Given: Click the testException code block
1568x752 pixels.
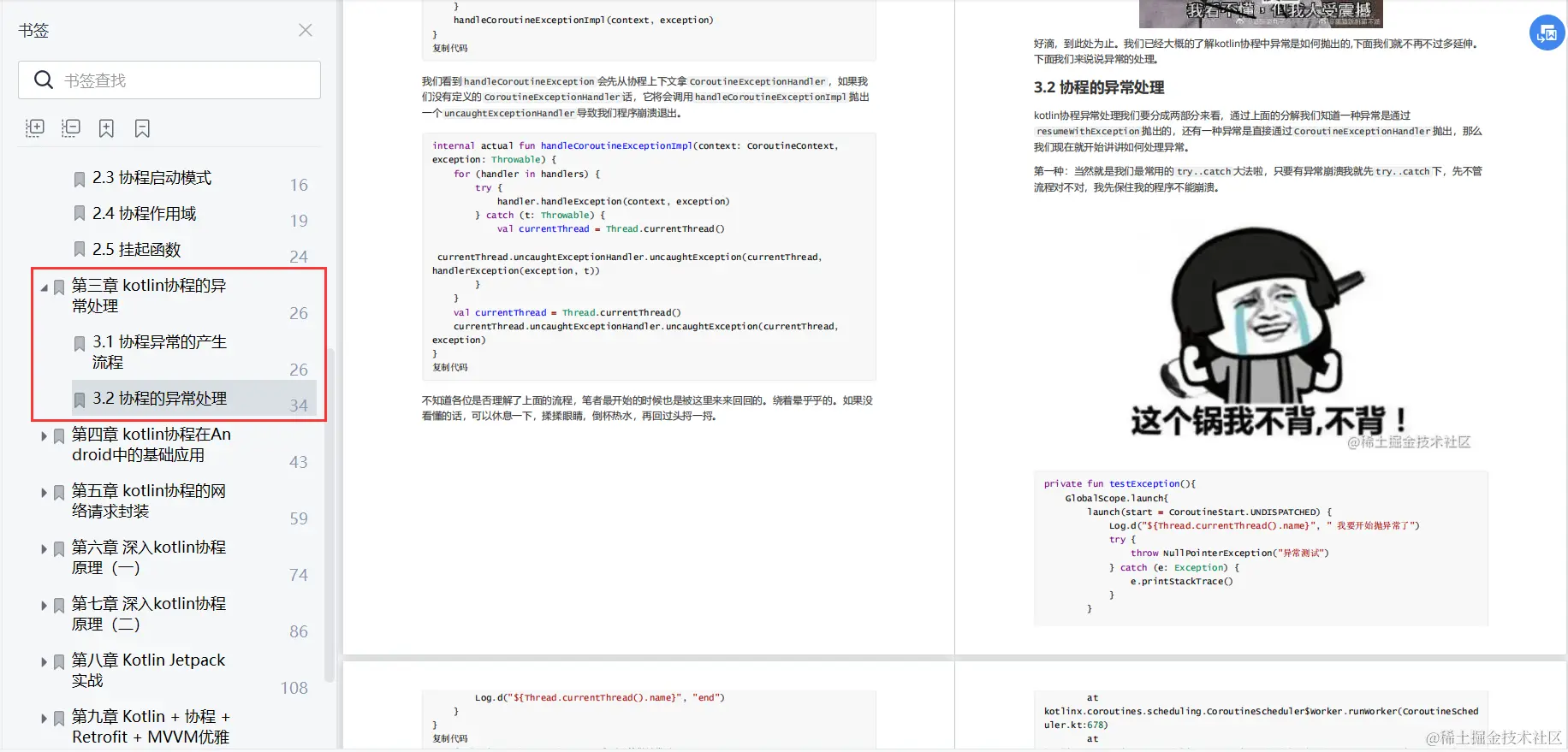Looking at the screenshot, I should point(1261,548).
